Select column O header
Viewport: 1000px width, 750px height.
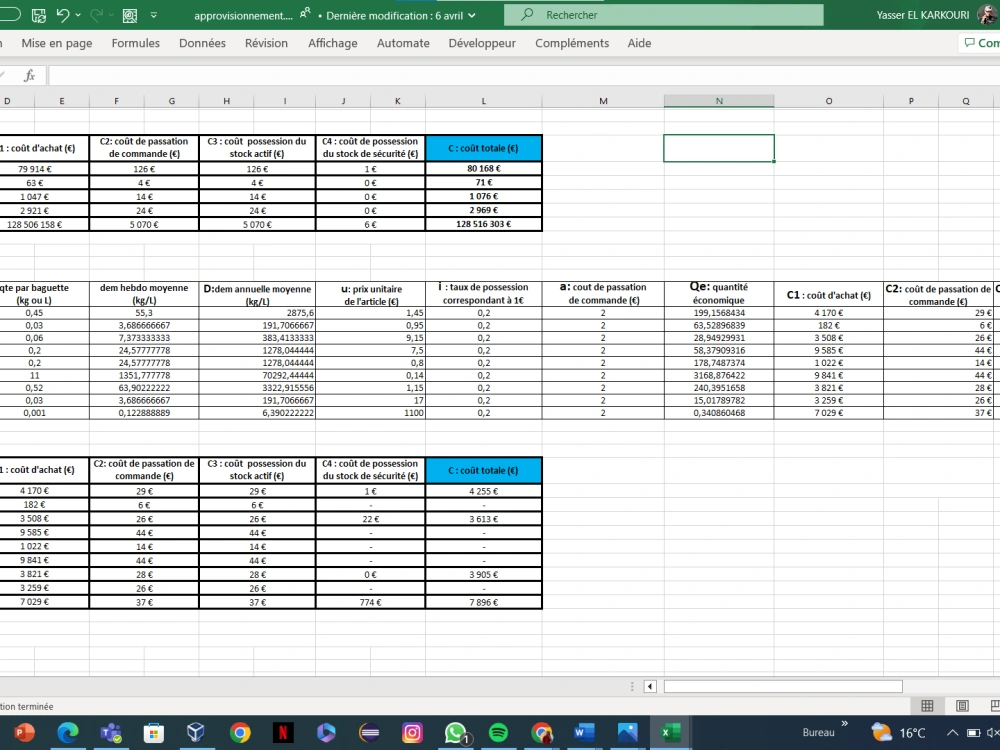point(828,101)
